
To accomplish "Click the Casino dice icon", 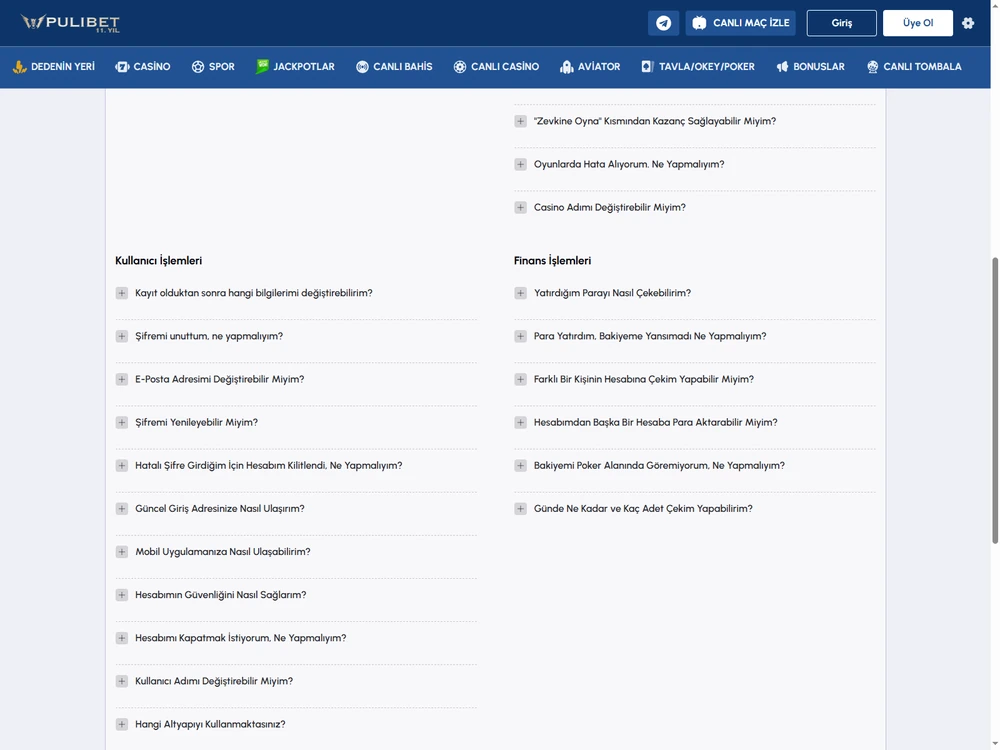I will pyautogui.click(x=122, y=66).
